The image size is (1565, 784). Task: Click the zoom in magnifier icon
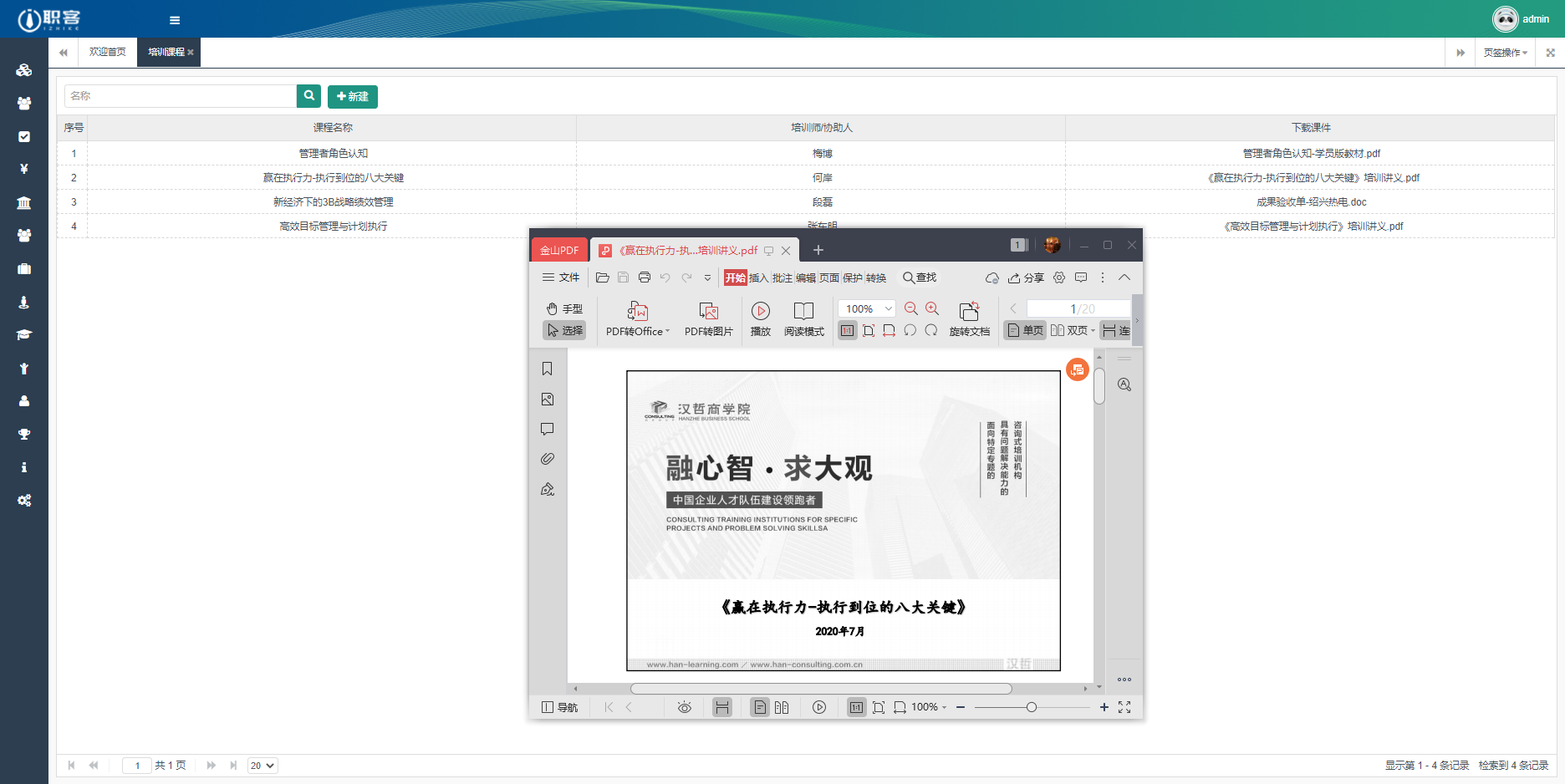pos(931,308)
